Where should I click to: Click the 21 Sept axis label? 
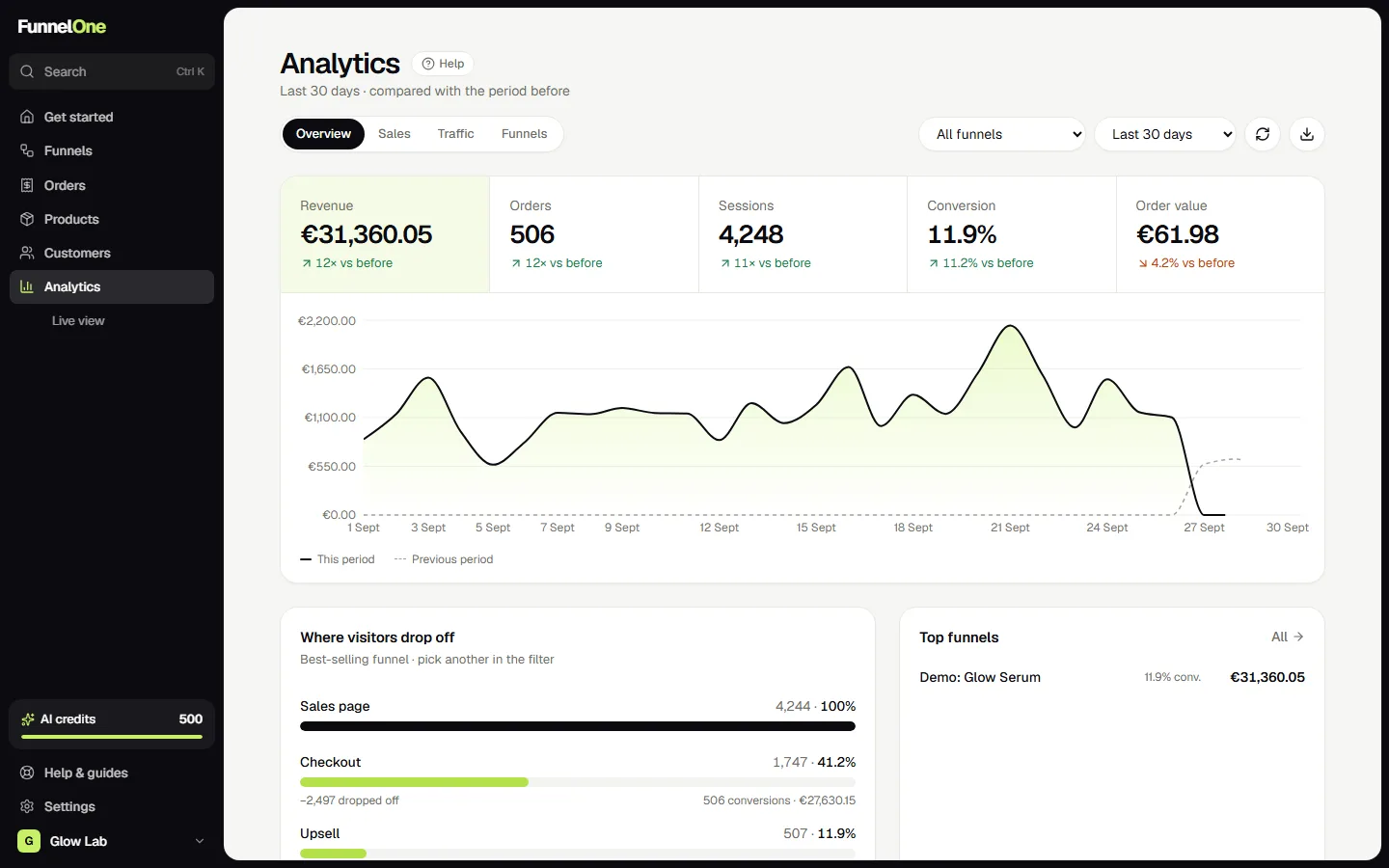pos(1010,528)
